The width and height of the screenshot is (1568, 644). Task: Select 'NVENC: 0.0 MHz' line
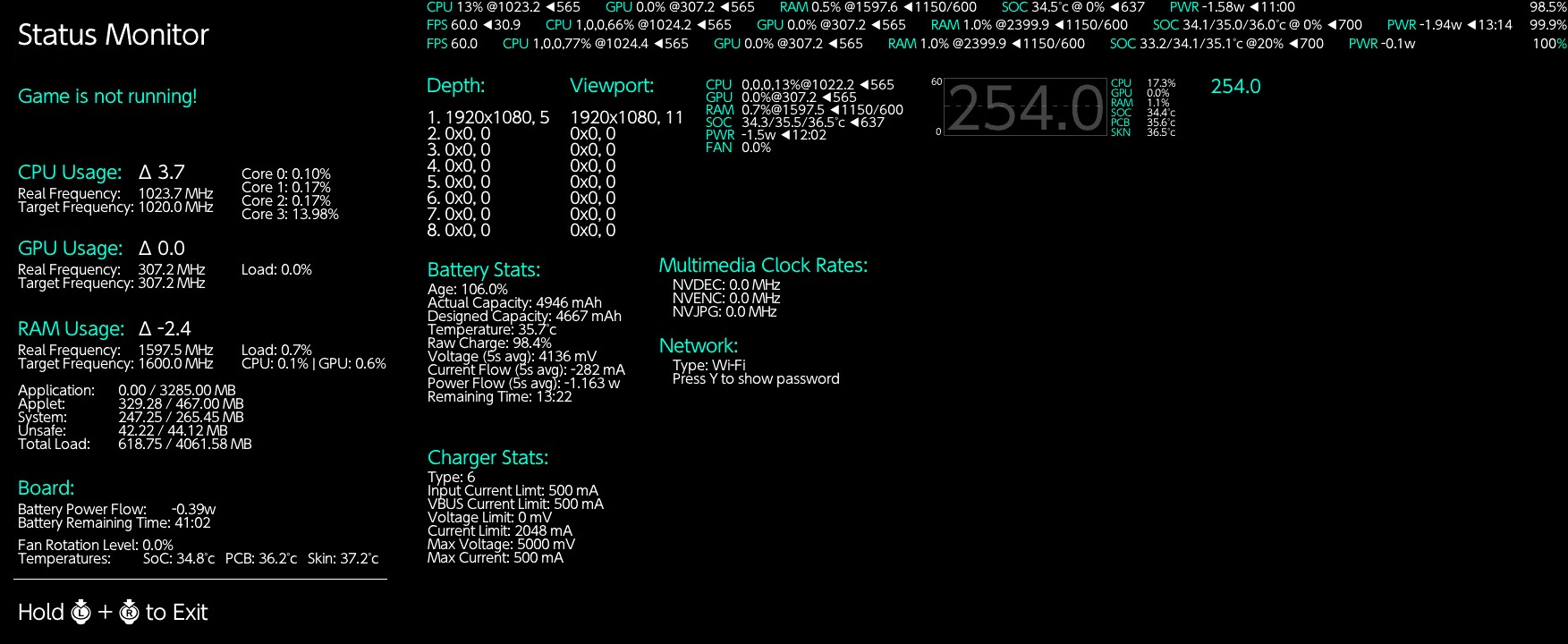726,298
